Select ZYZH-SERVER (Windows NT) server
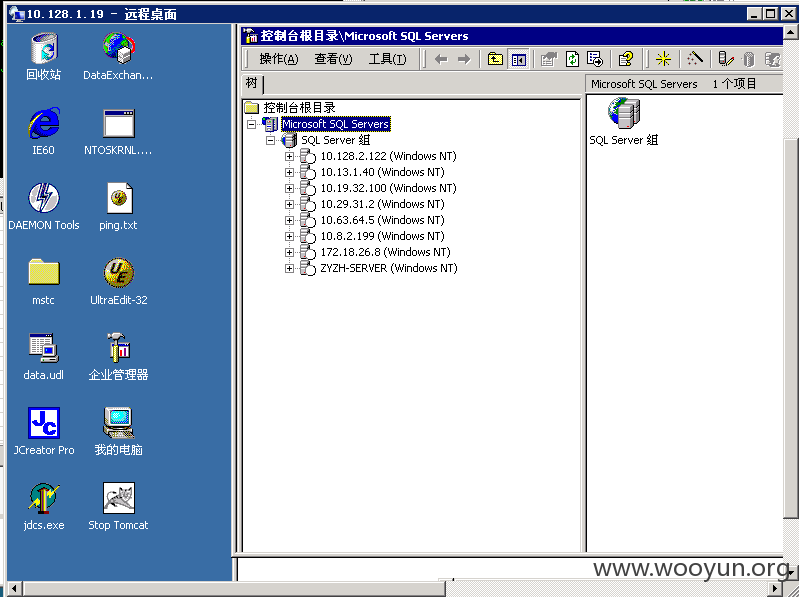 tap(389, 268)
